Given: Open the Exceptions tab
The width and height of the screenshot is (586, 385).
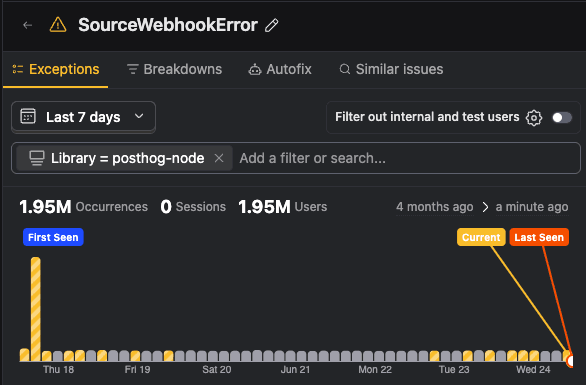Looking at the screenshot, I should tap(56, 70).
